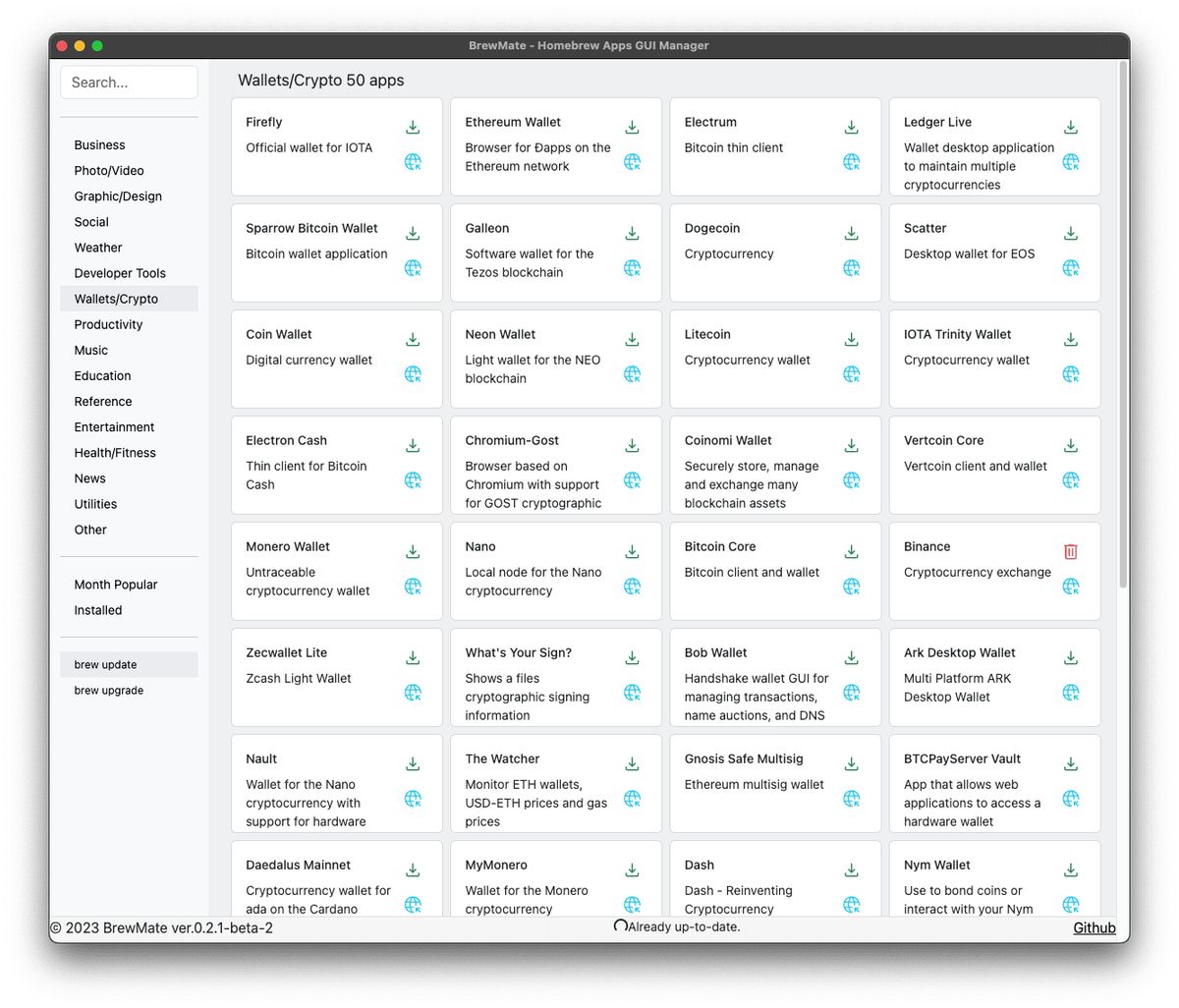Run brew upgrade from the sidebar
1179x1008 pixels.
point(108,690)
